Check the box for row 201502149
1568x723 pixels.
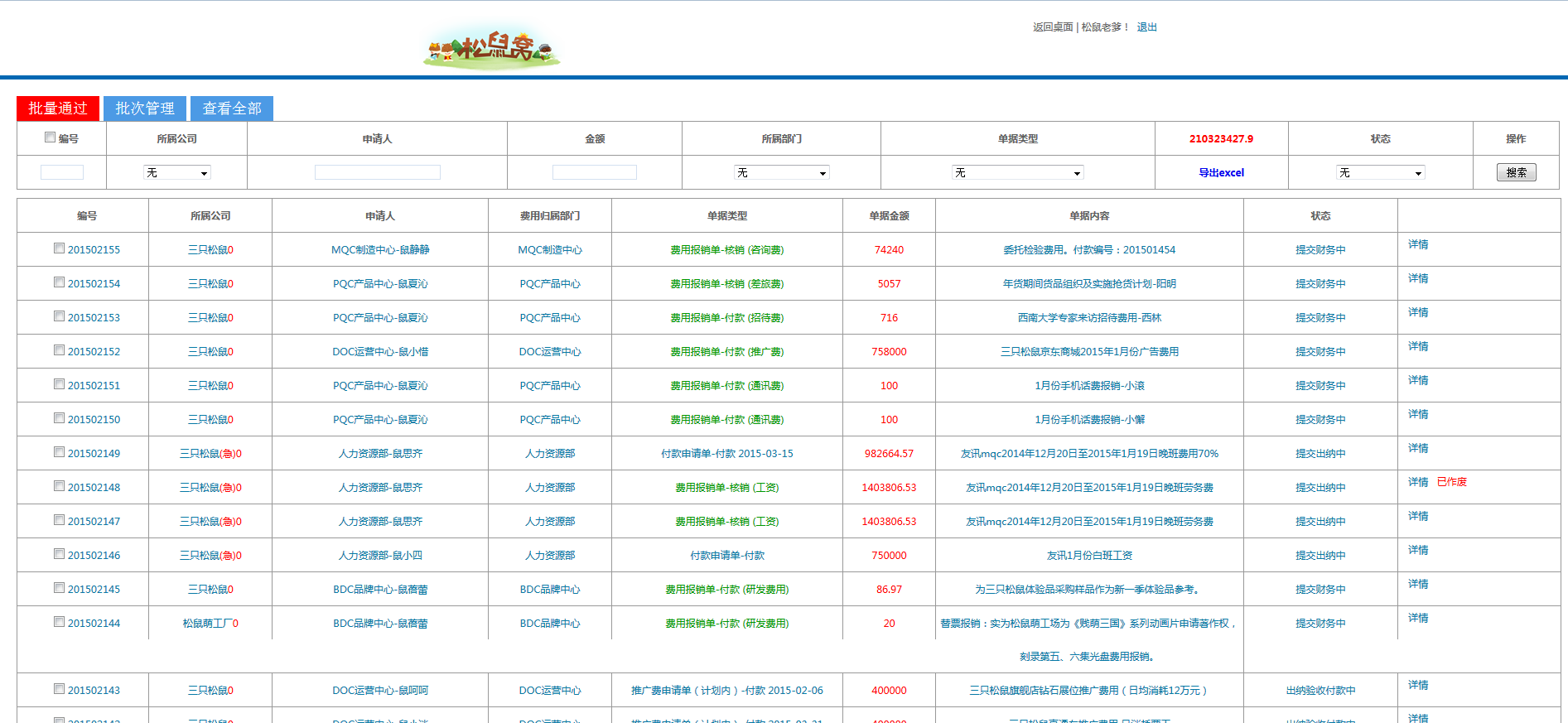[60, 452]
